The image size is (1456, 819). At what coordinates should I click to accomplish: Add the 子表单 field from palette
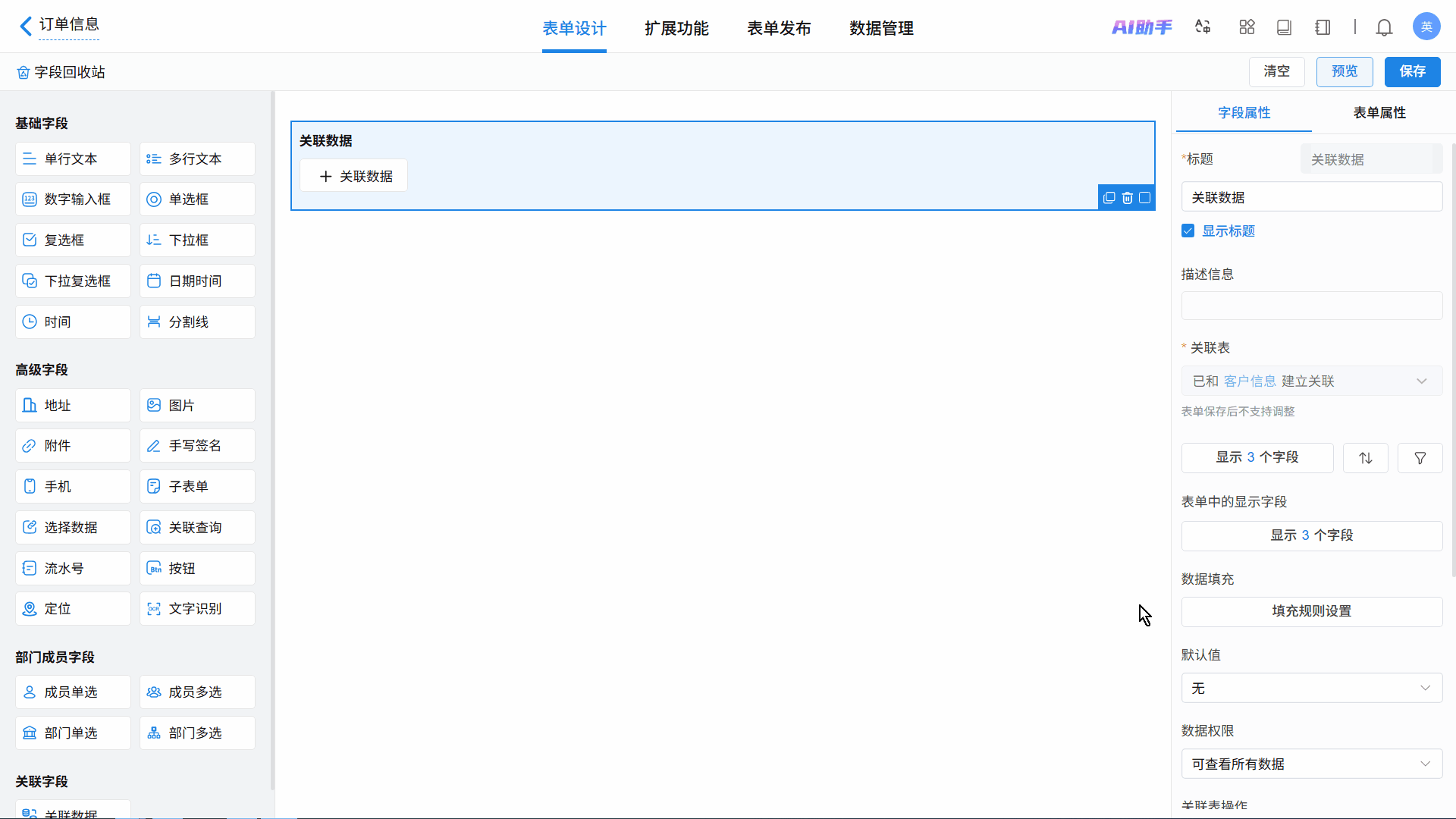197,487
